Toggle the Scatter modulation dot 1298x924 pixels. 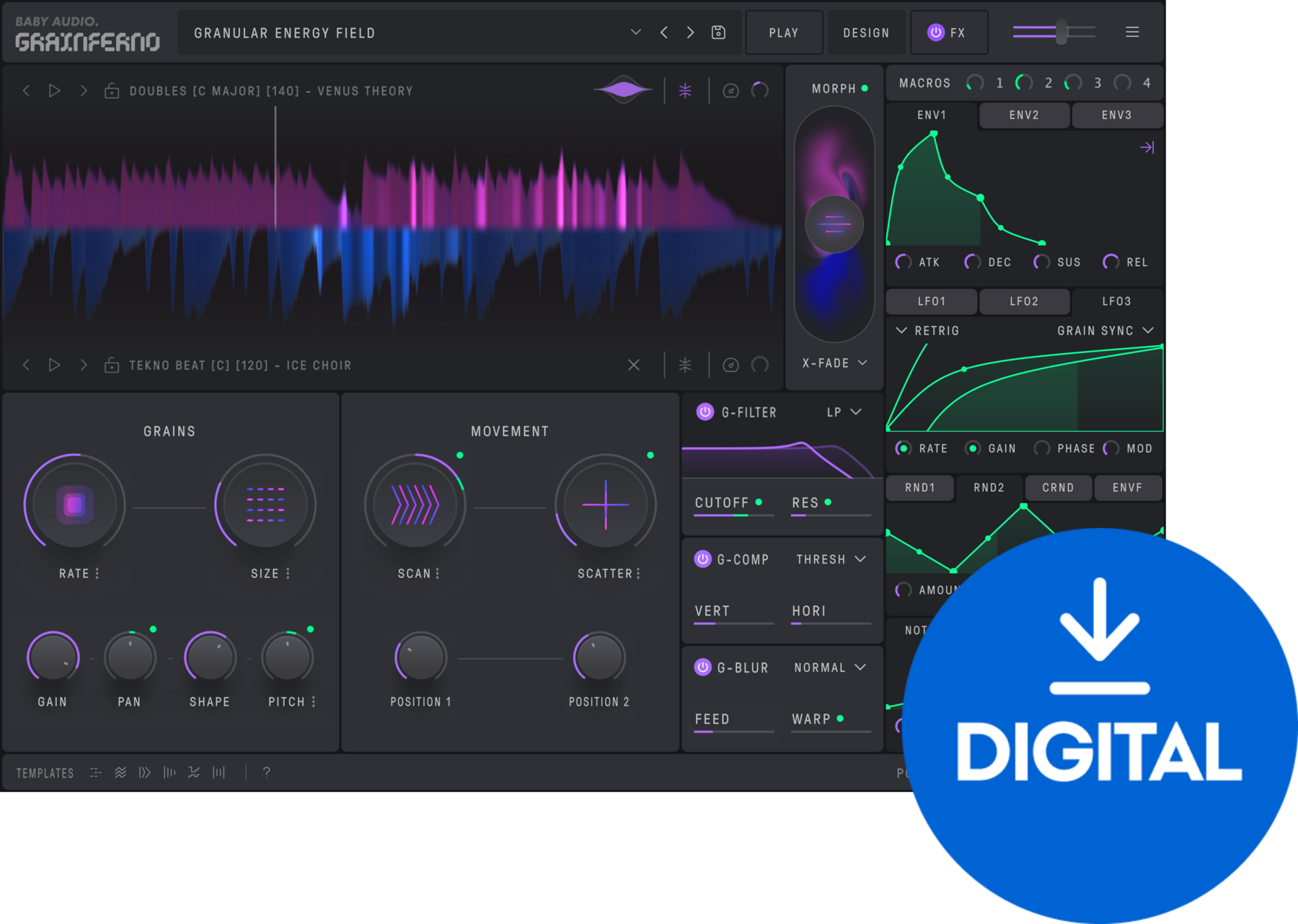[650, 455]
